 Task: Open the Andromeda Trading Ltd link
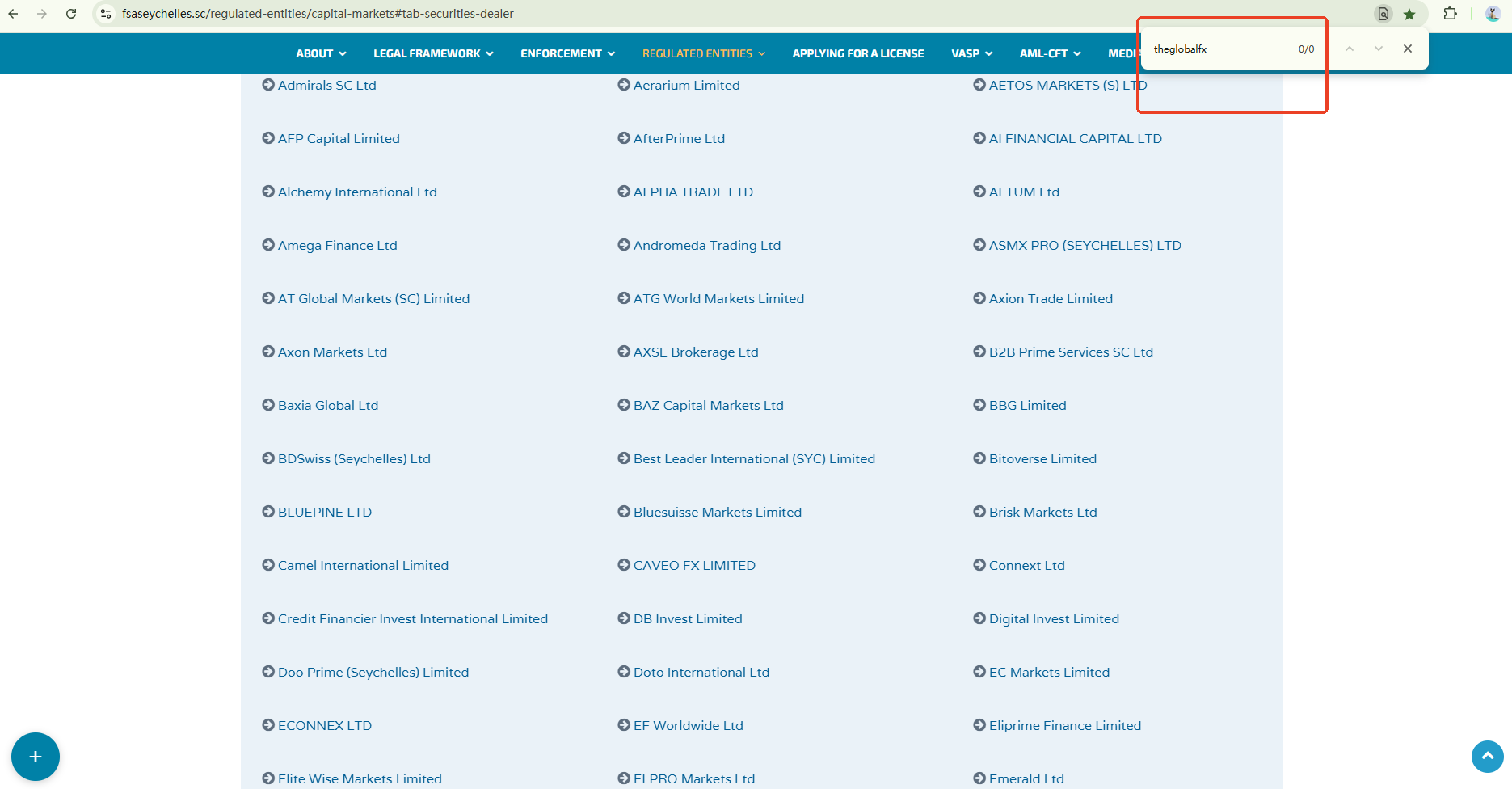point(707,245)
